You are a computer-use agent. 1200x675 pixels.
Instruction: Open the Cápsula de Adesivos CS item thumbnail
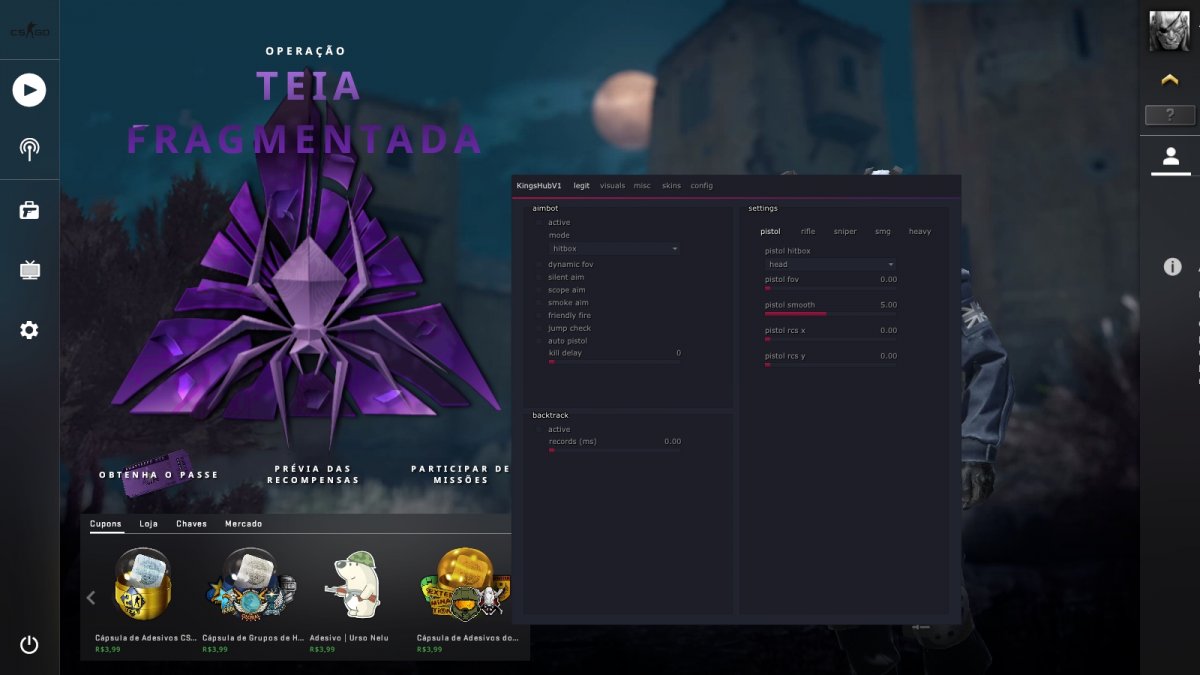pyautogui.click(x=143, y=584)
